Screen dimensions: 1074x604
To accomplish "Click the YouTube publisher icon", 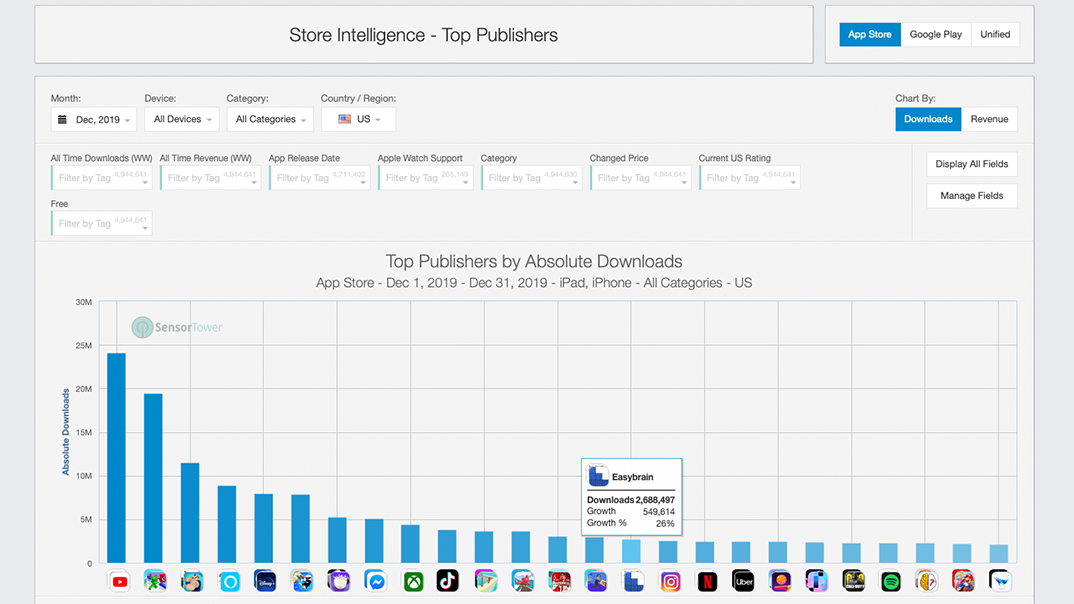I will [x=119, y=581].
